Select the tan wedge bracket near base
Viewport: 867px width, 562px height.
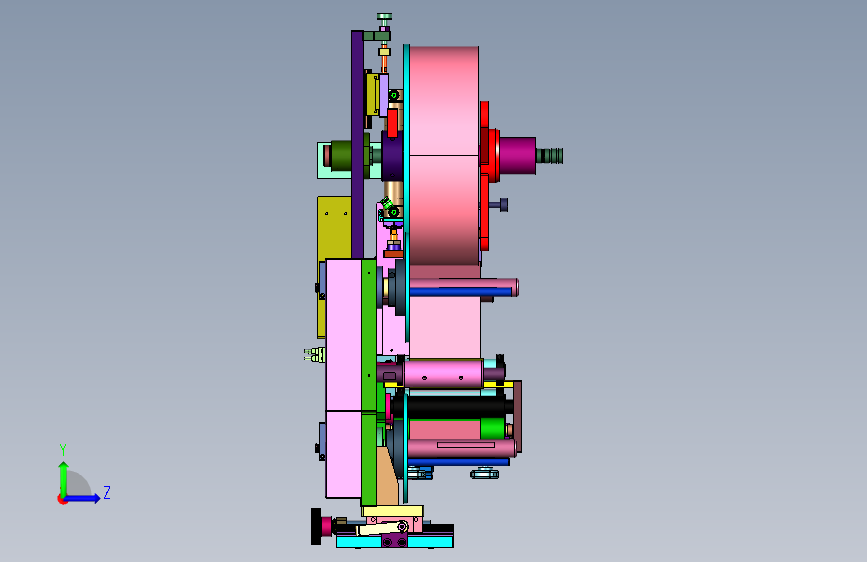pyautogui.click(x=387, y=476)
